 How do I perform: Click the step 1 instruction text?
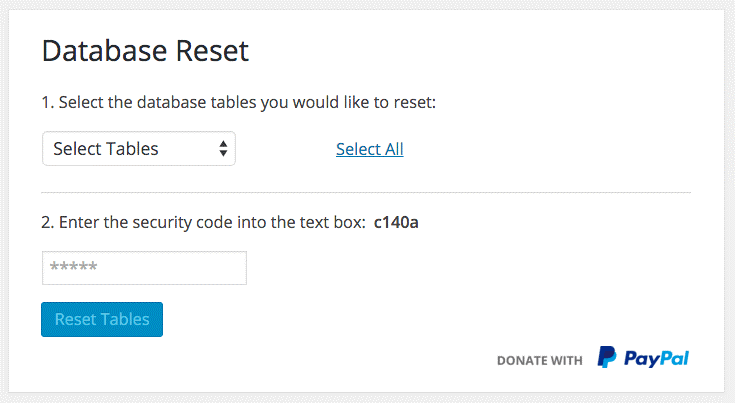[239, 102]
